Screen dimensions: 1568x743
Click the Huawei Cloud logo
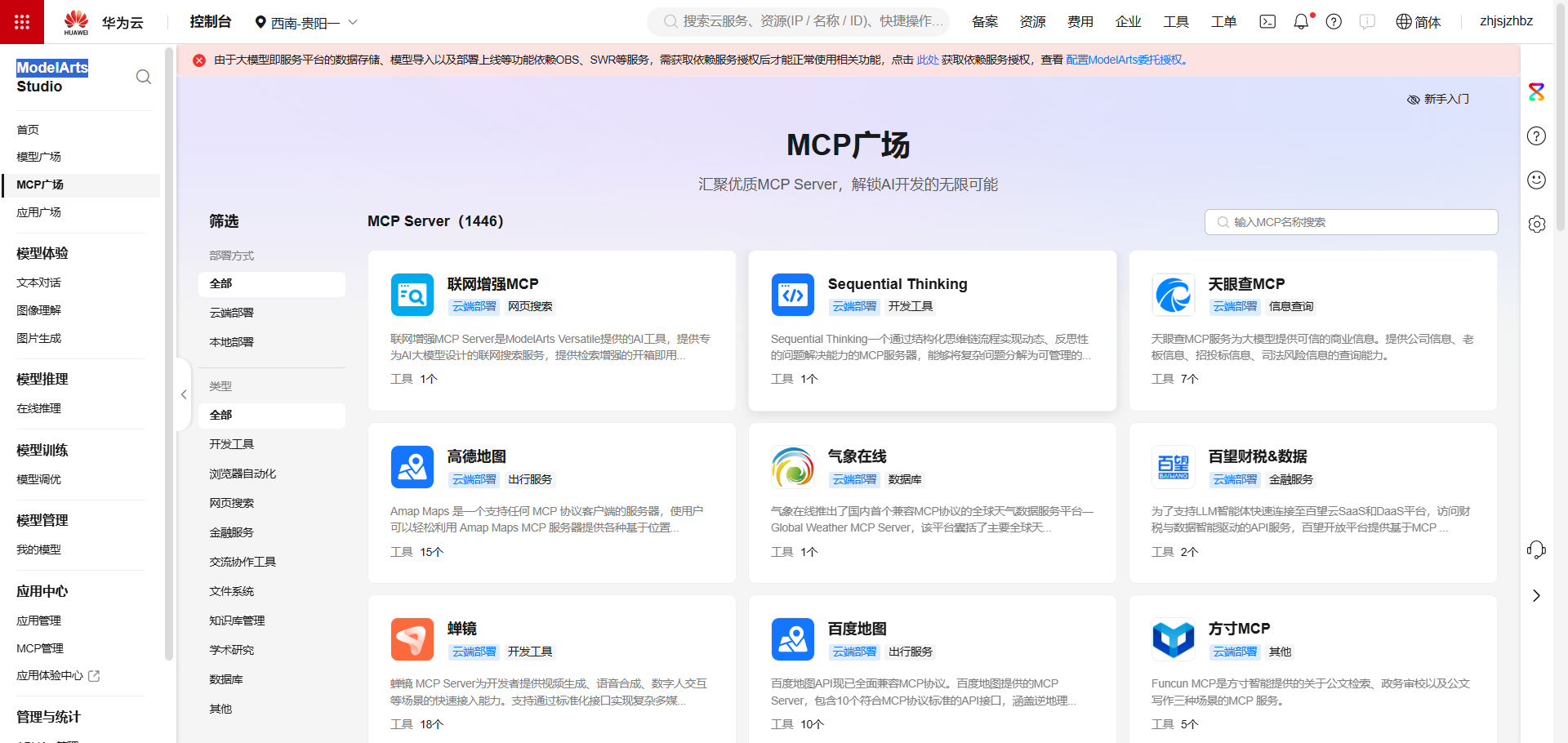point(104,22)
